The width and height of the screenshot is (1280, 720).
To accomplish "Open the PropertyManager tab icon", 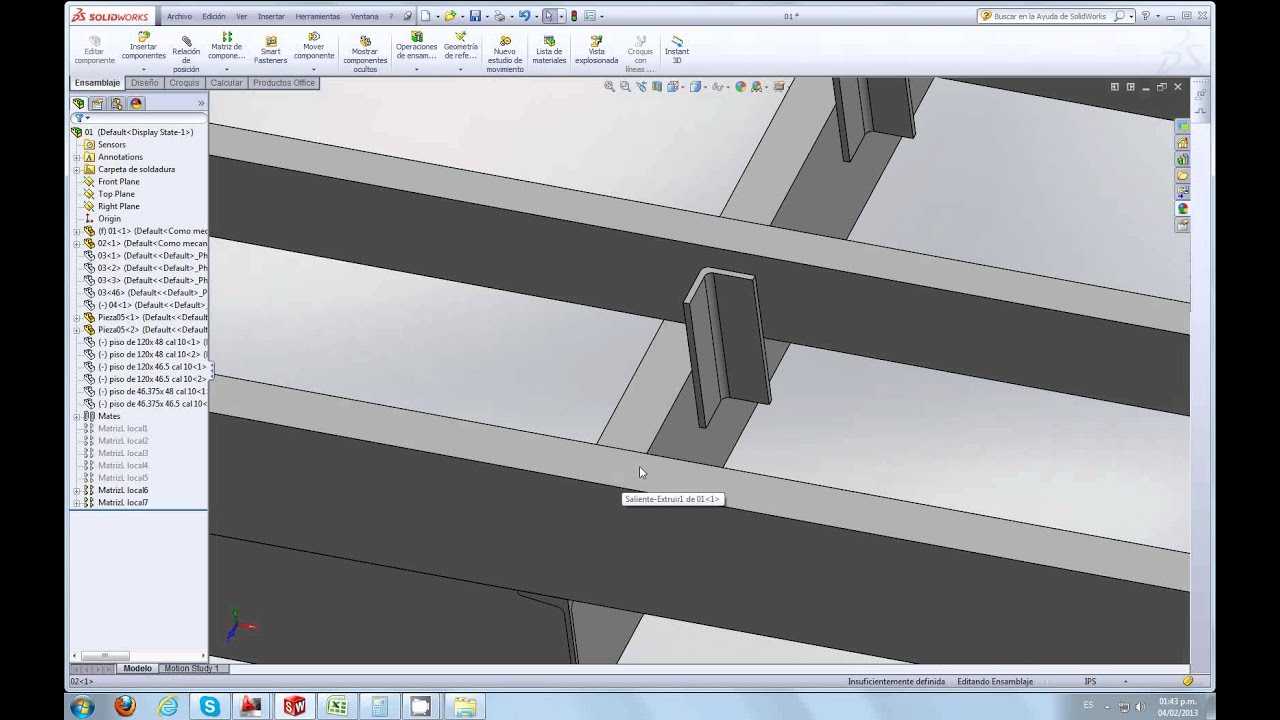I will 97,103.
